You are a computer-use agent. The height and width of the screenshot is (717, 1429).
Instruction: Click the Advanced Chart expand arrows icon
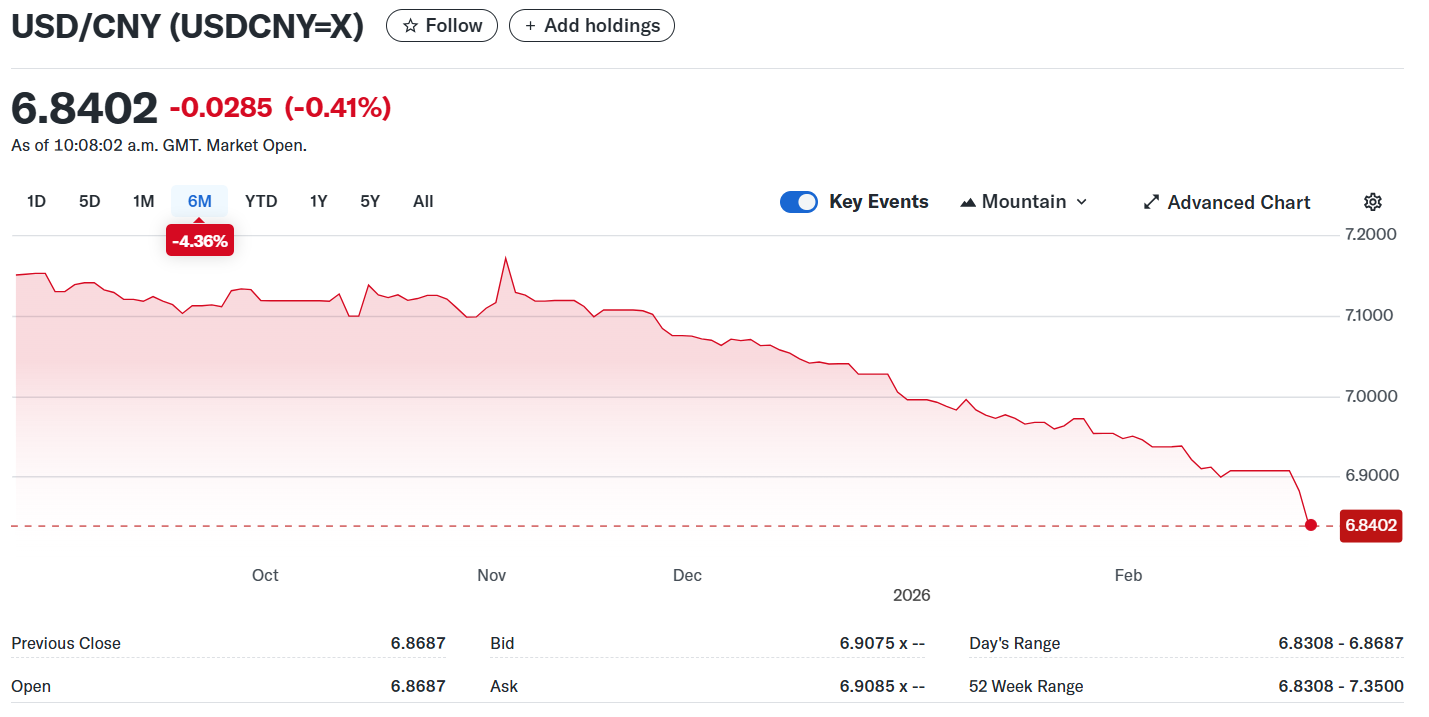[x=1151, y=202]
